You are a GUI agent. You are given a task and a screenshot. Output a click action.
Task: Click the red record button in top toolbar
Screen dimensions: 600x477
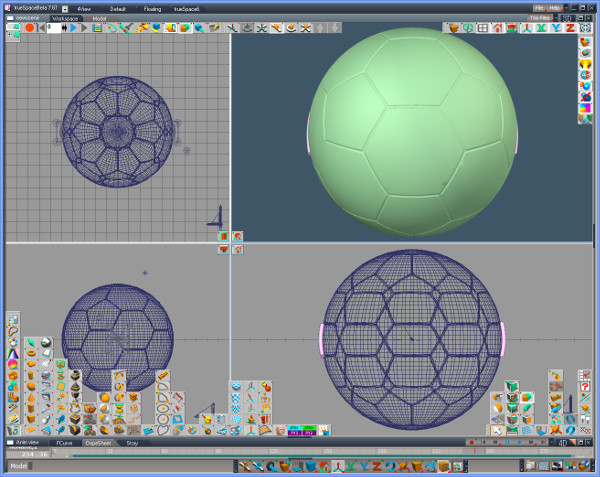point(30,28)
